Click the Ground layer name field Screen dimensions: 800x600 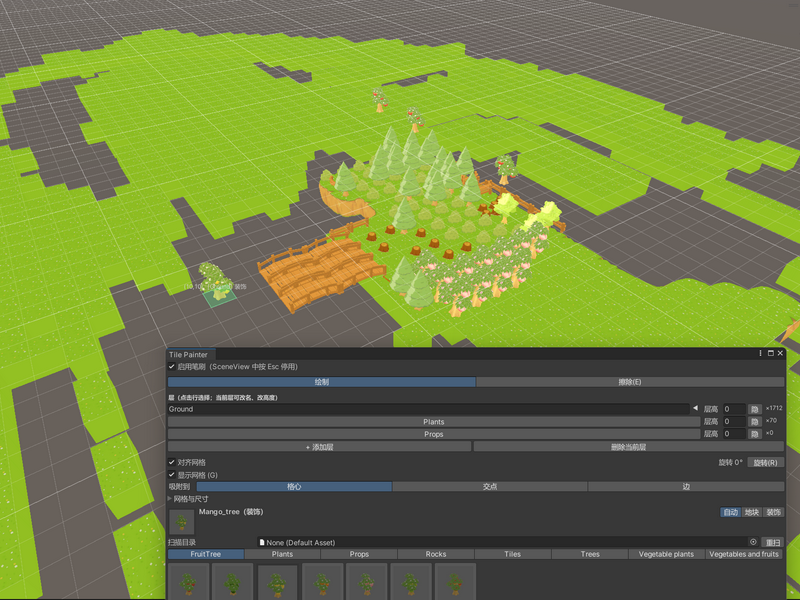[x=429, y=409]
